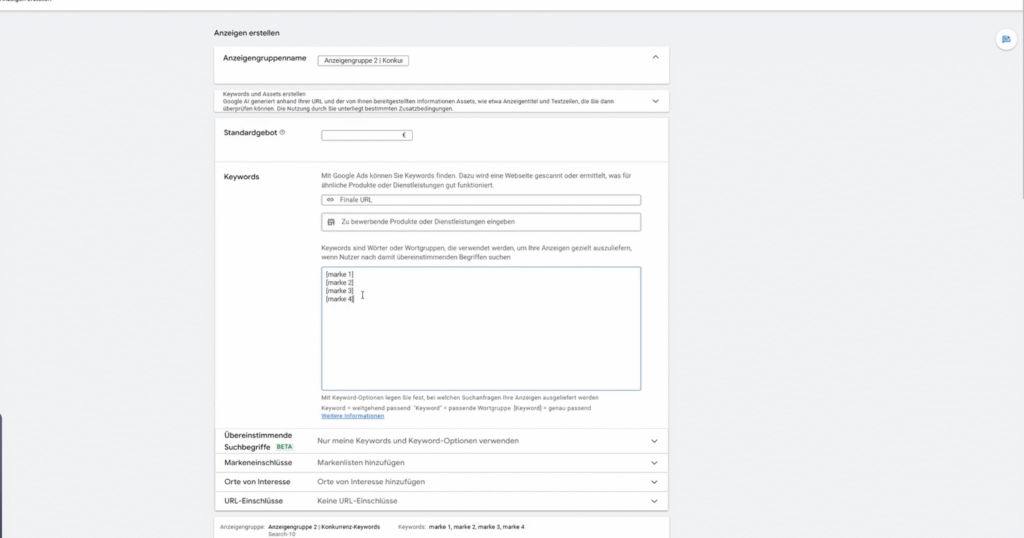Click the Anzeigen erstellen heading

pyautogui.click(x=247, y=33)
